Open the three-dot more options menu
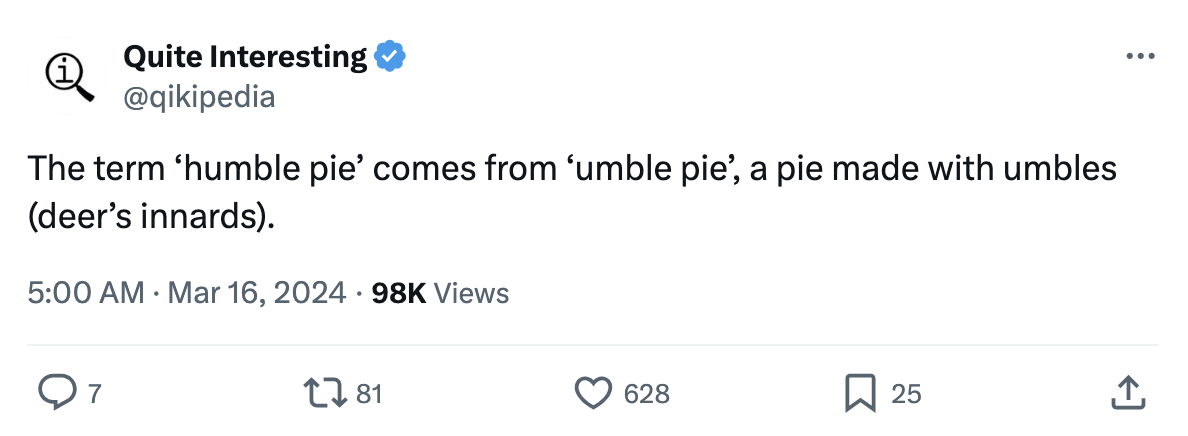The width and height of the screenshot is (1188, 436). tap(1140, 56)
